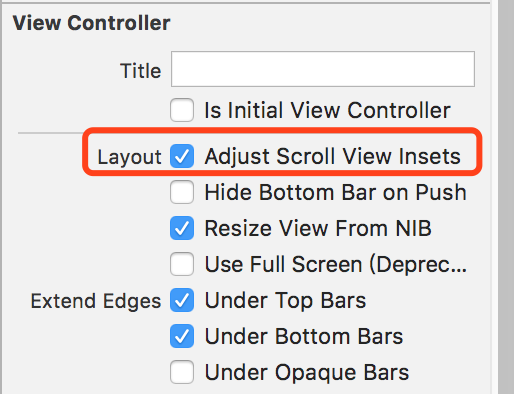The height and width of the screenshot is (394, 514).
Task: Tick the Hide Bottom Bar on Push checkbox
Action: pyautogui.click(x=182, y=192)
